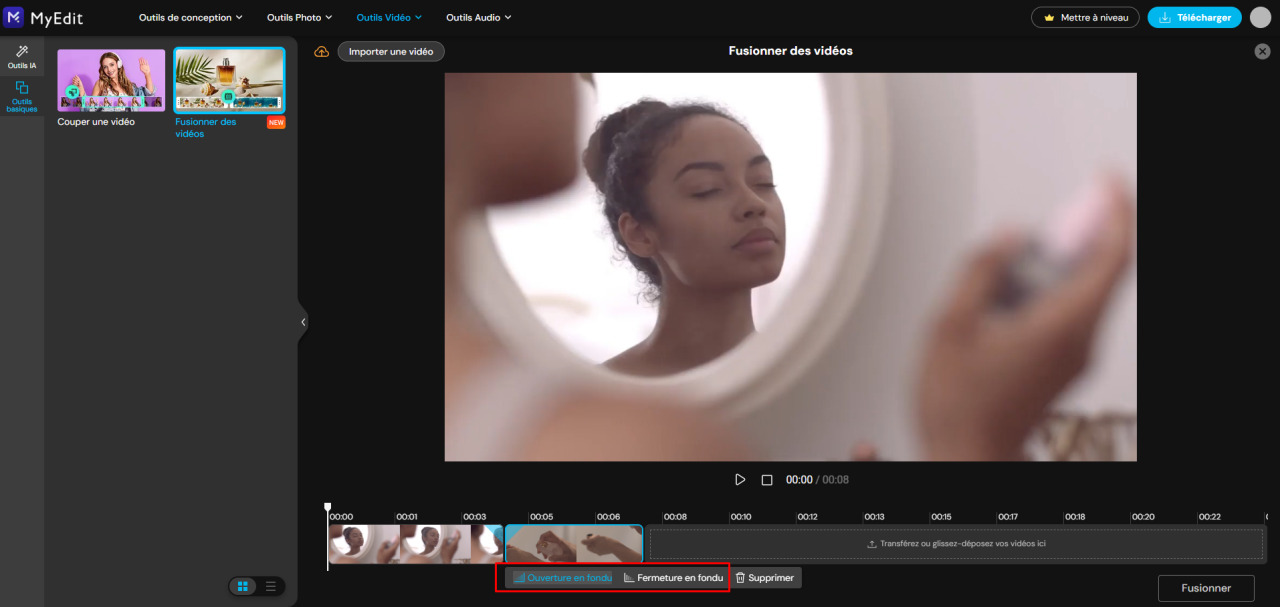Apply Ouverture en fondu

point(562,578)
